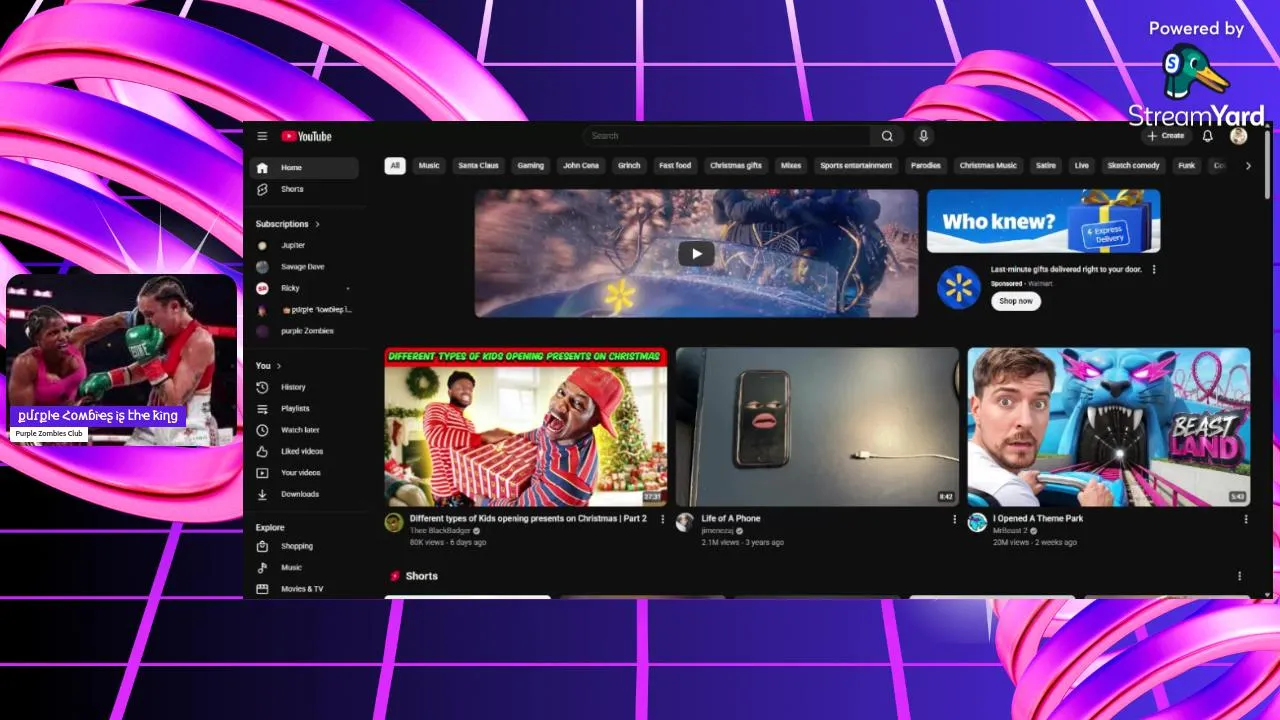
Task: Select the Santa Claus filter chip
Action: pos(478,166)
